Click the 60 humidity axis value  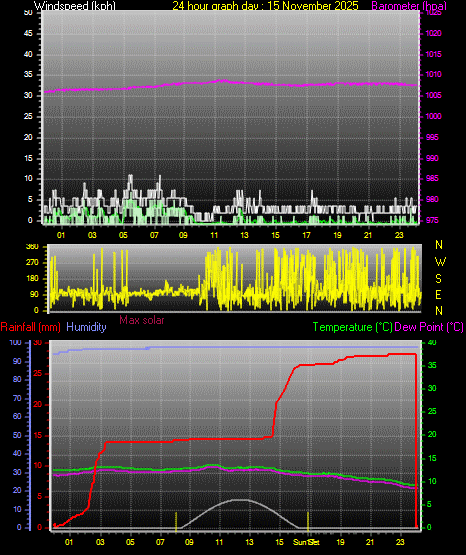click(17, 416)
